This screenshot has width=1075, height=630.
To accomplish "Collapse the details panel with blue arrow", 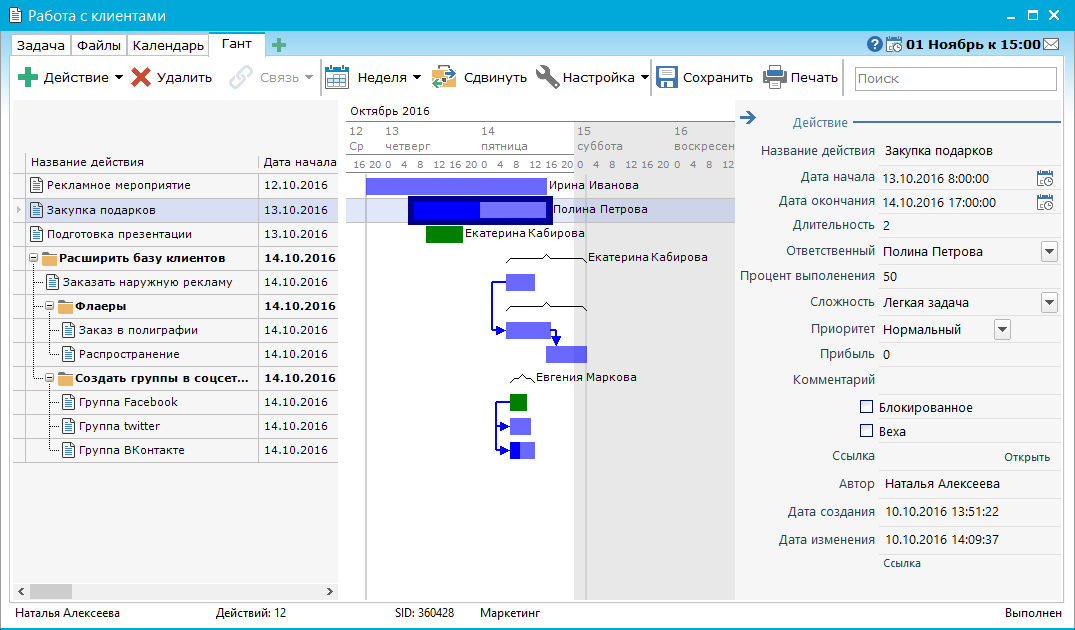I will pyautogui.click(x=748, y=118).
